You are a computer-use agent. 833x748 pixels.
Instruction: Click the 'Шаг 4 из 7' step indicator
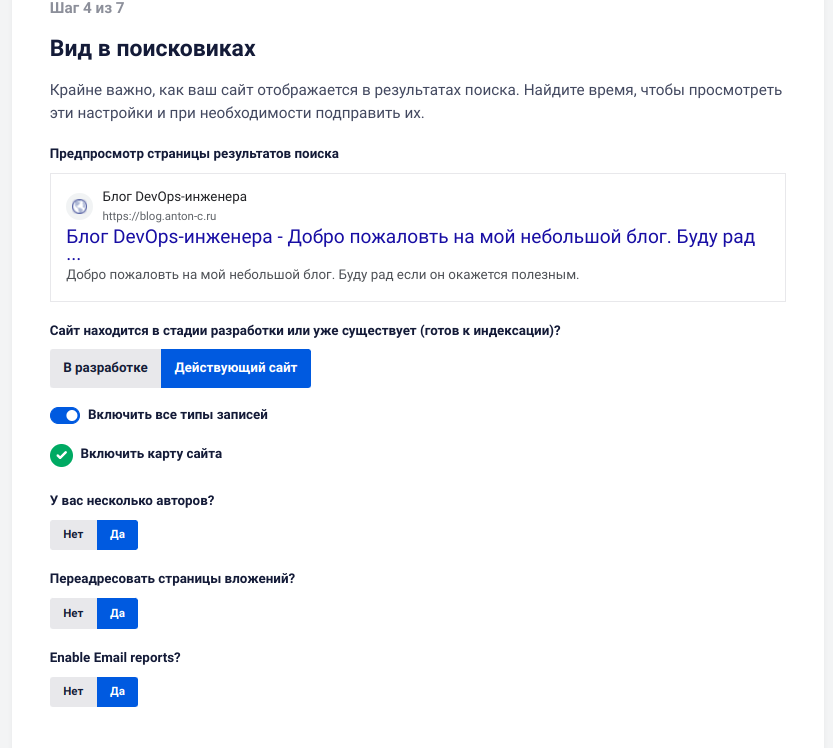click(86, 8)
